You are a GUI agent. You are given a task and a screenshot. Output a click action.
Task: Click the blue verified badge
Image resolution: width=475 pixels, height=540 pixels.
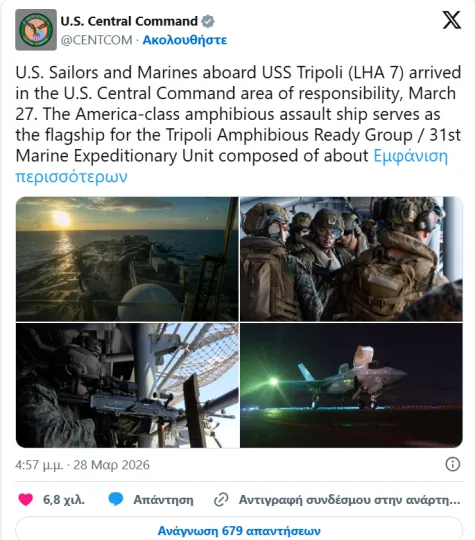point(208,21)
